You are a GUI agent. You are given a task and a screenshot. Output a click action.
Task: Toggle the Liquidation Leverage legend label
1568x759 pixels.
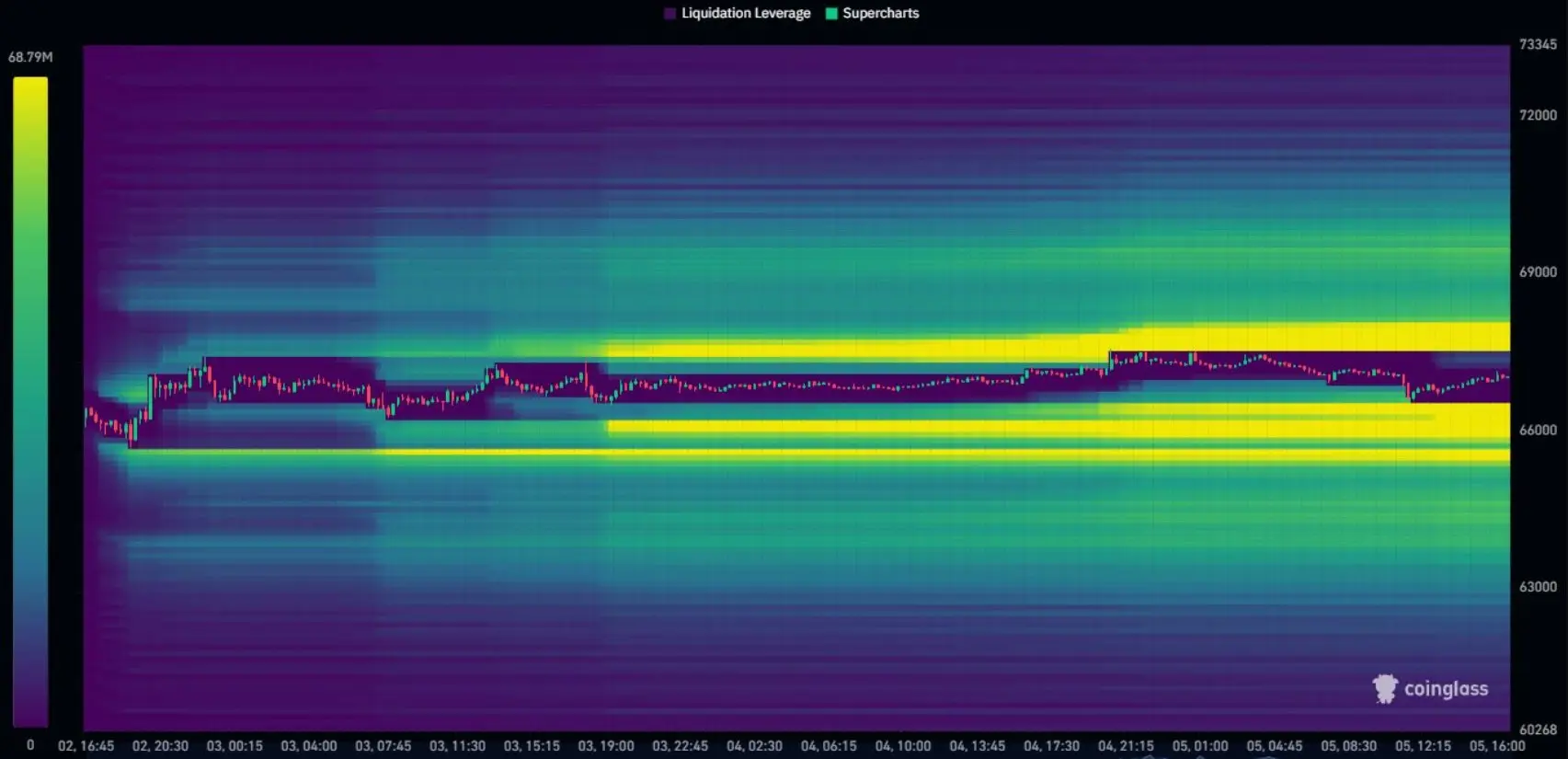pyautogui.click(x=746, y=14)
